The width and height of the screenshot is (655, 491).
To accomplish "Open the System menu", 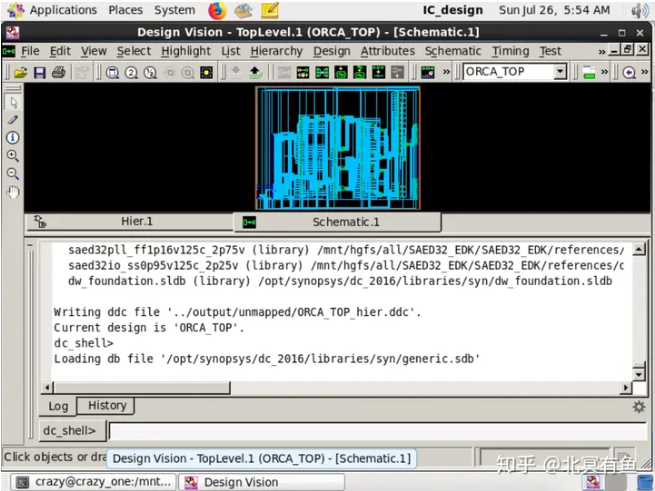I will (175, 10).
